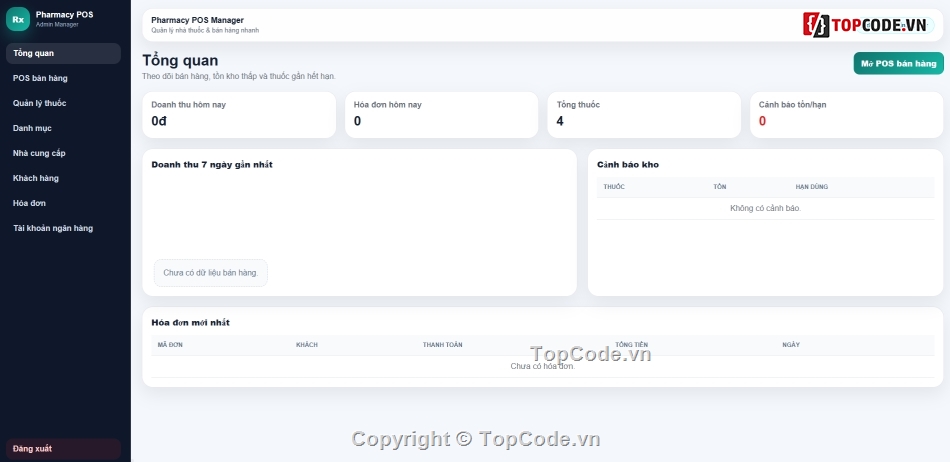The height and width of the screenshot is (462, 950).
Task: Click the THANH TOÁN column header
Action: pos(442,345)
